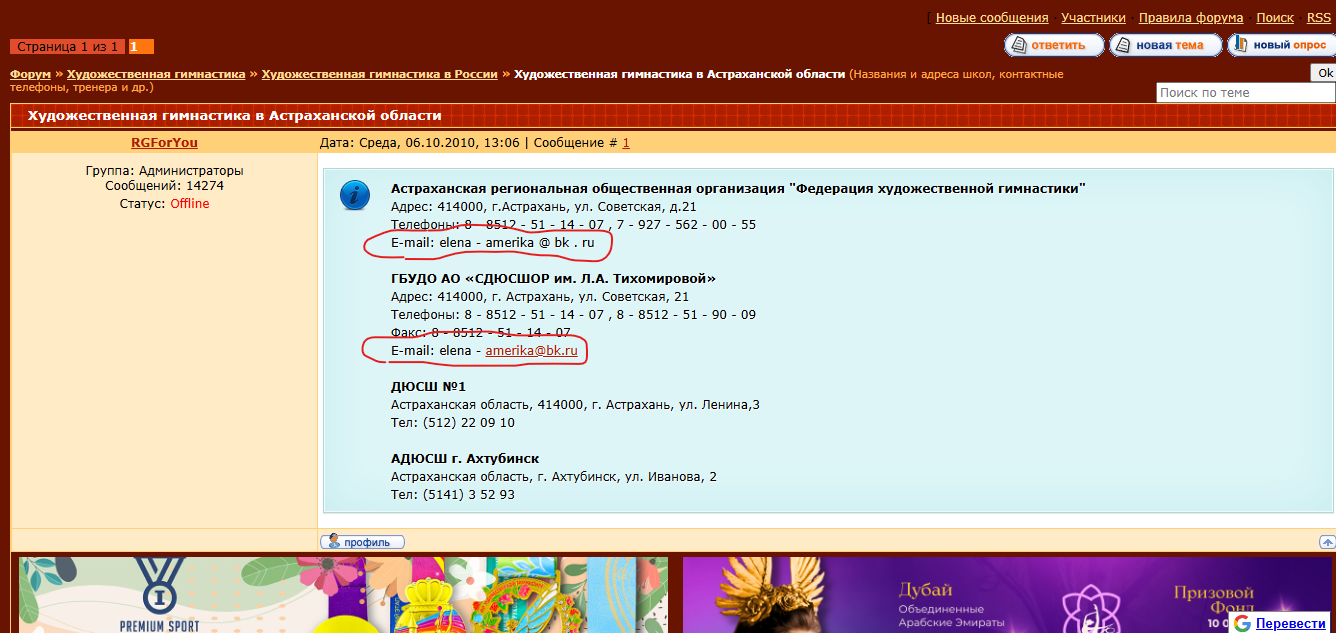Image resolution: width=1336 pixels, height=633 pixels.
Task: Open 'Новые сообщения' in the top menu
Action: coord(991,18)
